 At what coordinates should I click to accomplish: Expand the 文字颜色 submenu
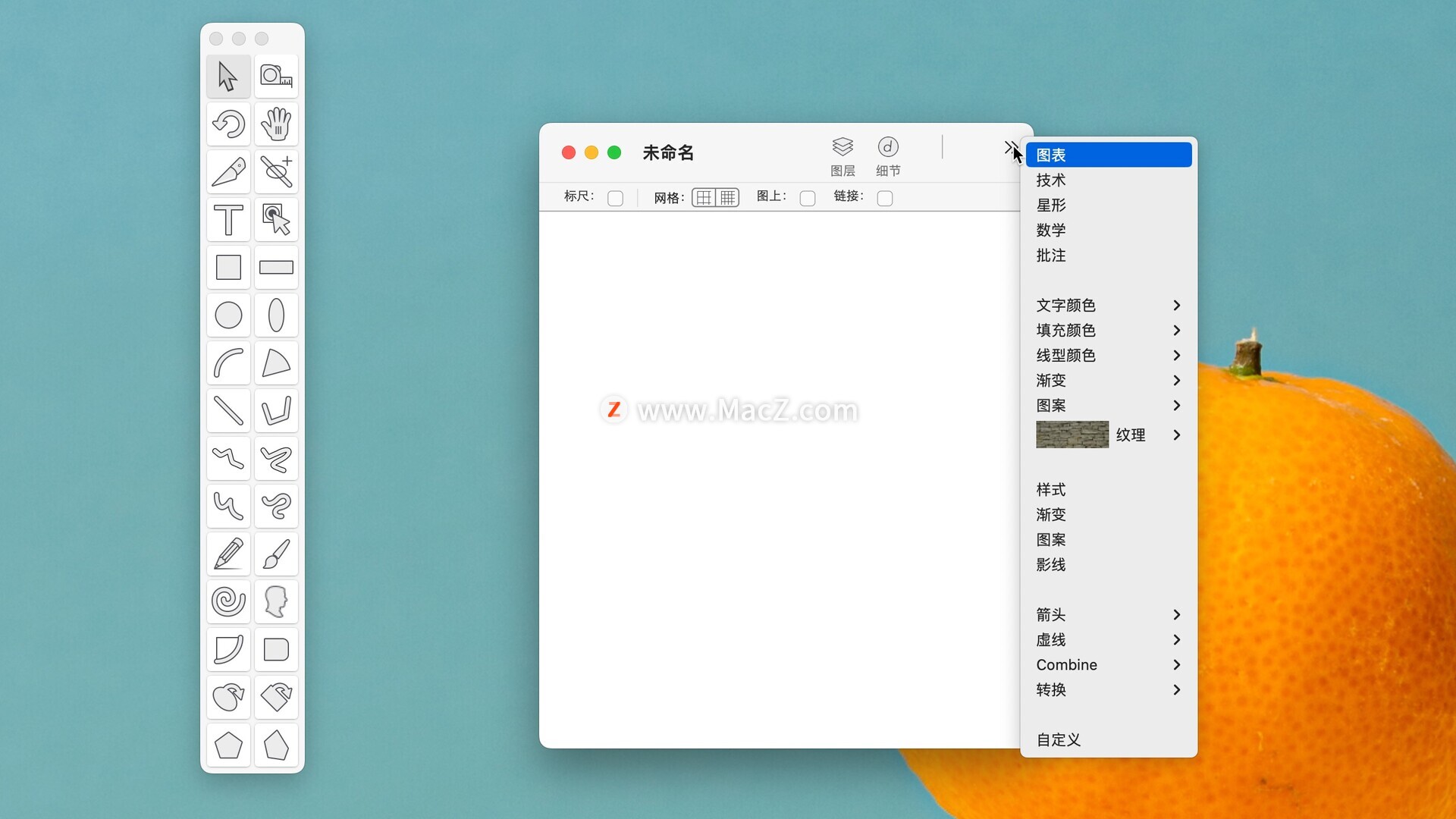1109,305
